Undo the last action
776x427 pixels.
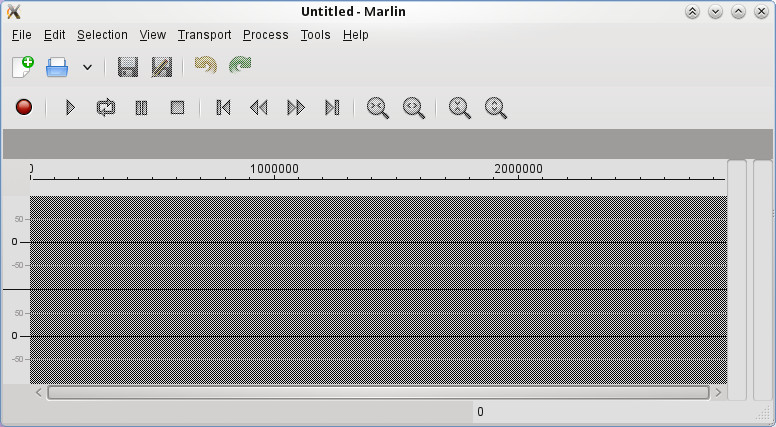pyautogui.click(x=205, y=66)
